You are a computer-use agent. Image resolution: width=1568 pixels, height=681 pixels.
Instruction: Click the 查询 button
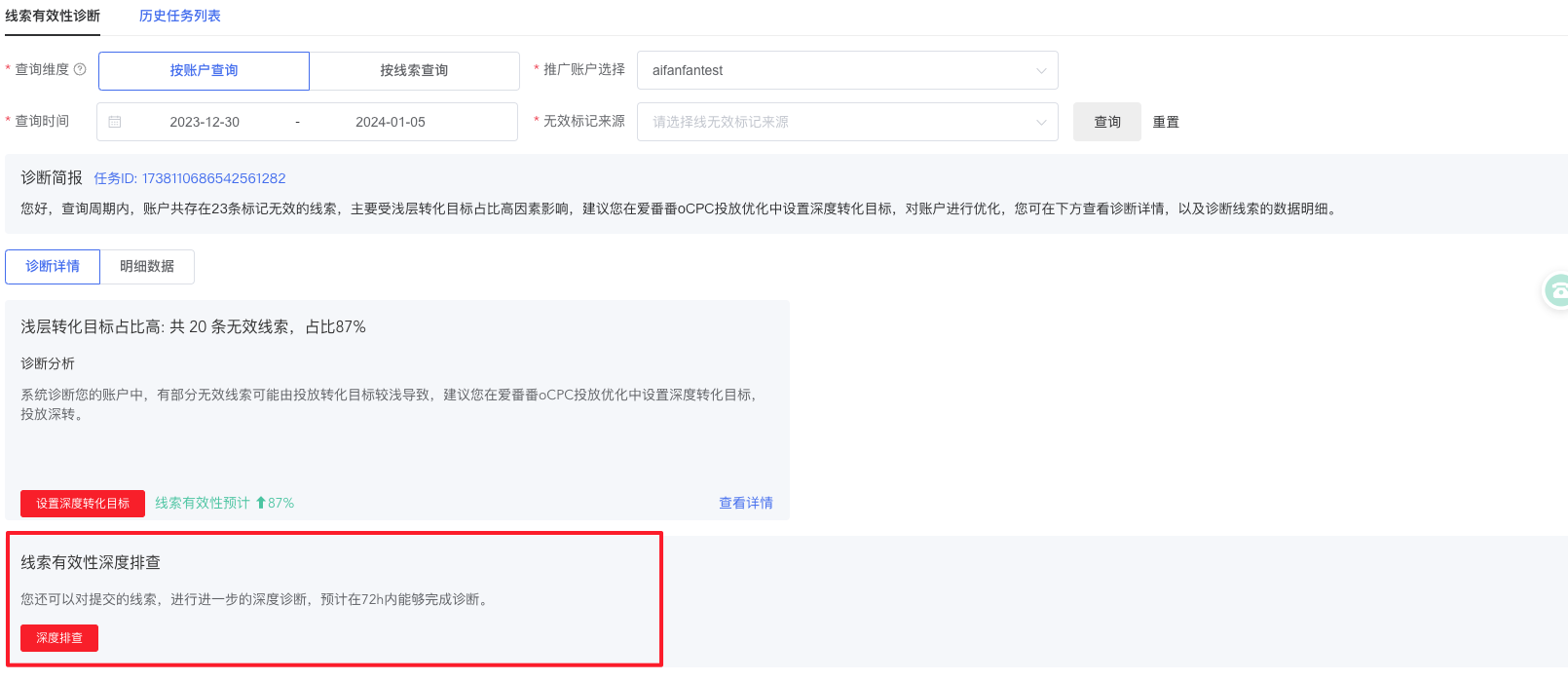1106,122
